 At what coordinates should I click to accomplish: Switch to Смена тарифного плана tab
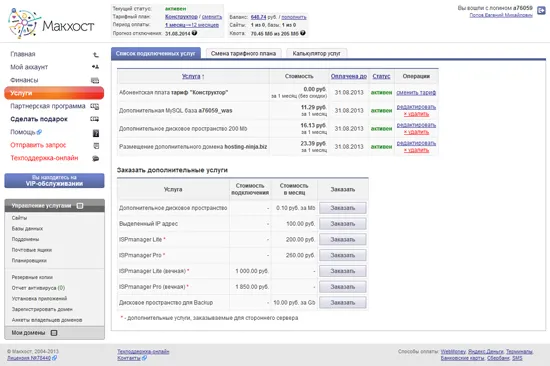pyautogui.click(x=243, y=53)
